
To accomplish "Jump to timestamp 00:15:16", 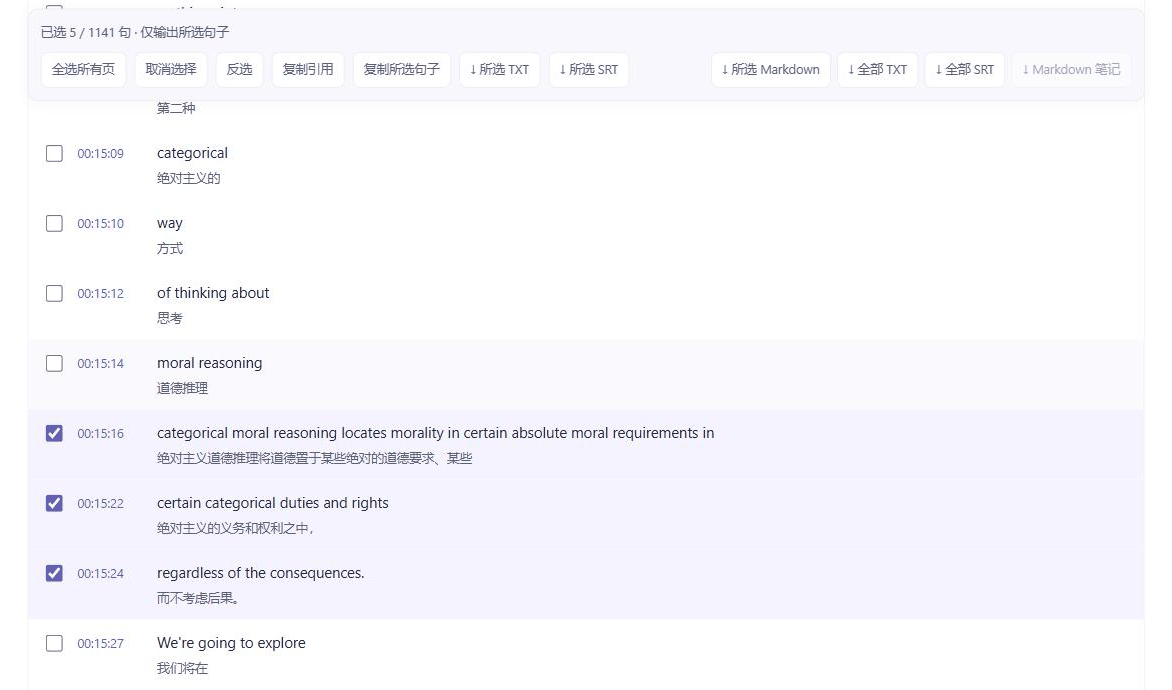I will click(x=100, y=434).
